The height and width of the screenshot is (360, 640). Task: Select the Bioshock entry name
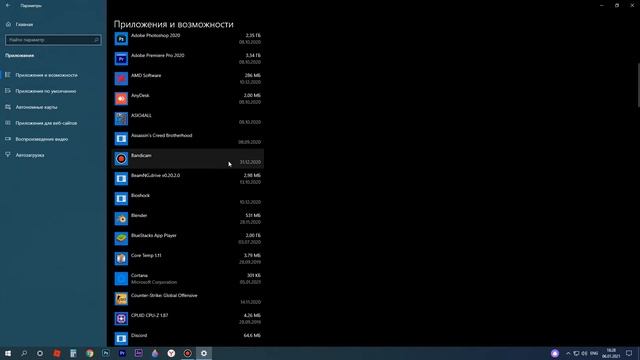pos(140,196)
